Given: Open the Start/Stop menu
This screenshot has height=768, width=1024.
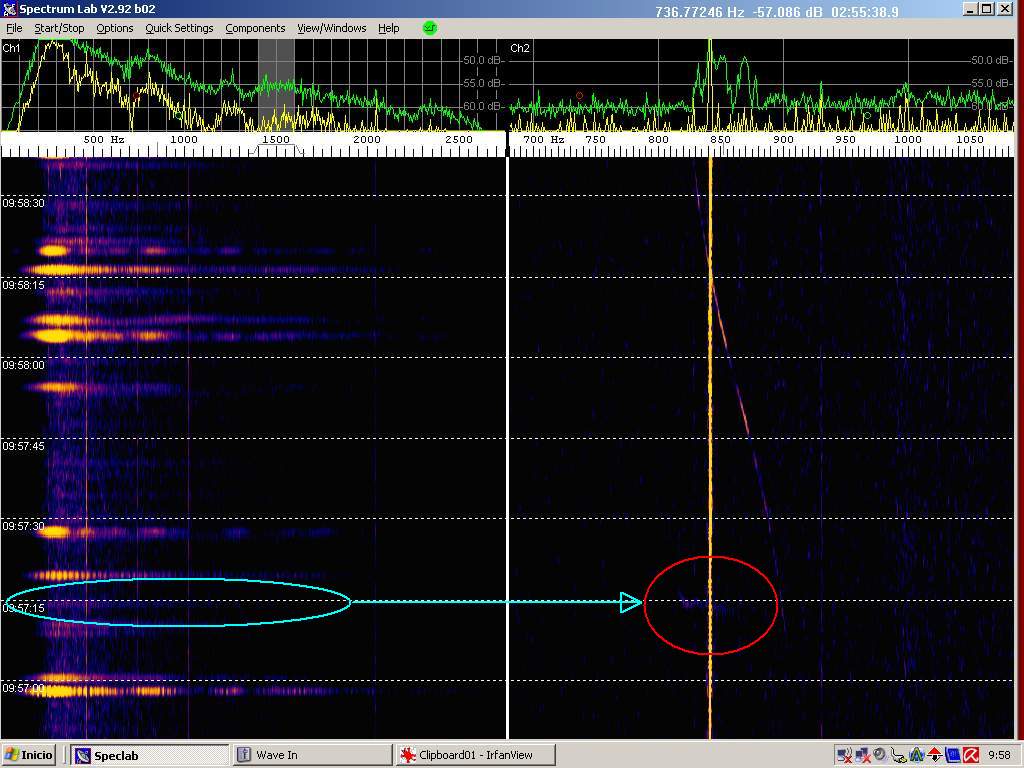Looking at the screenshot, I should tap(59, 28).
